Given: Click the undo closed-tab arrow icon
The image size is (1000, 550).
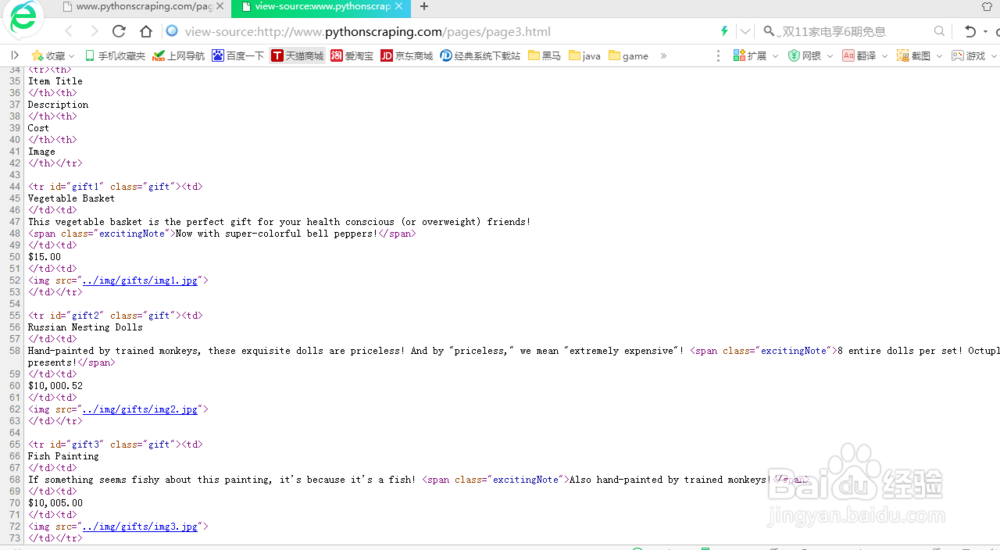Looking at the screenshot, I should tap(970, 31).
